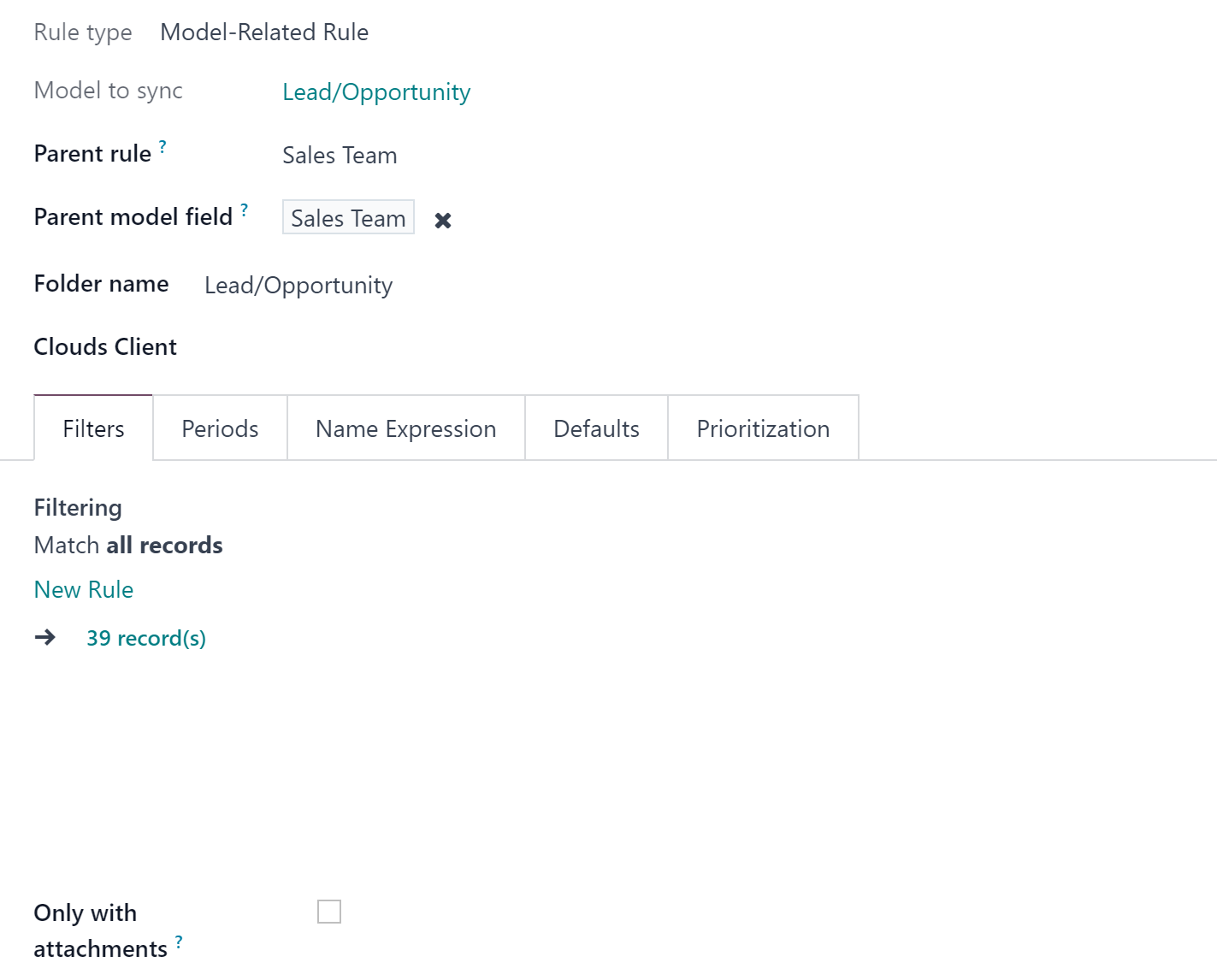Click the Sales Team tag in Parent model field

pyautogui.click(x=348, y=218)
